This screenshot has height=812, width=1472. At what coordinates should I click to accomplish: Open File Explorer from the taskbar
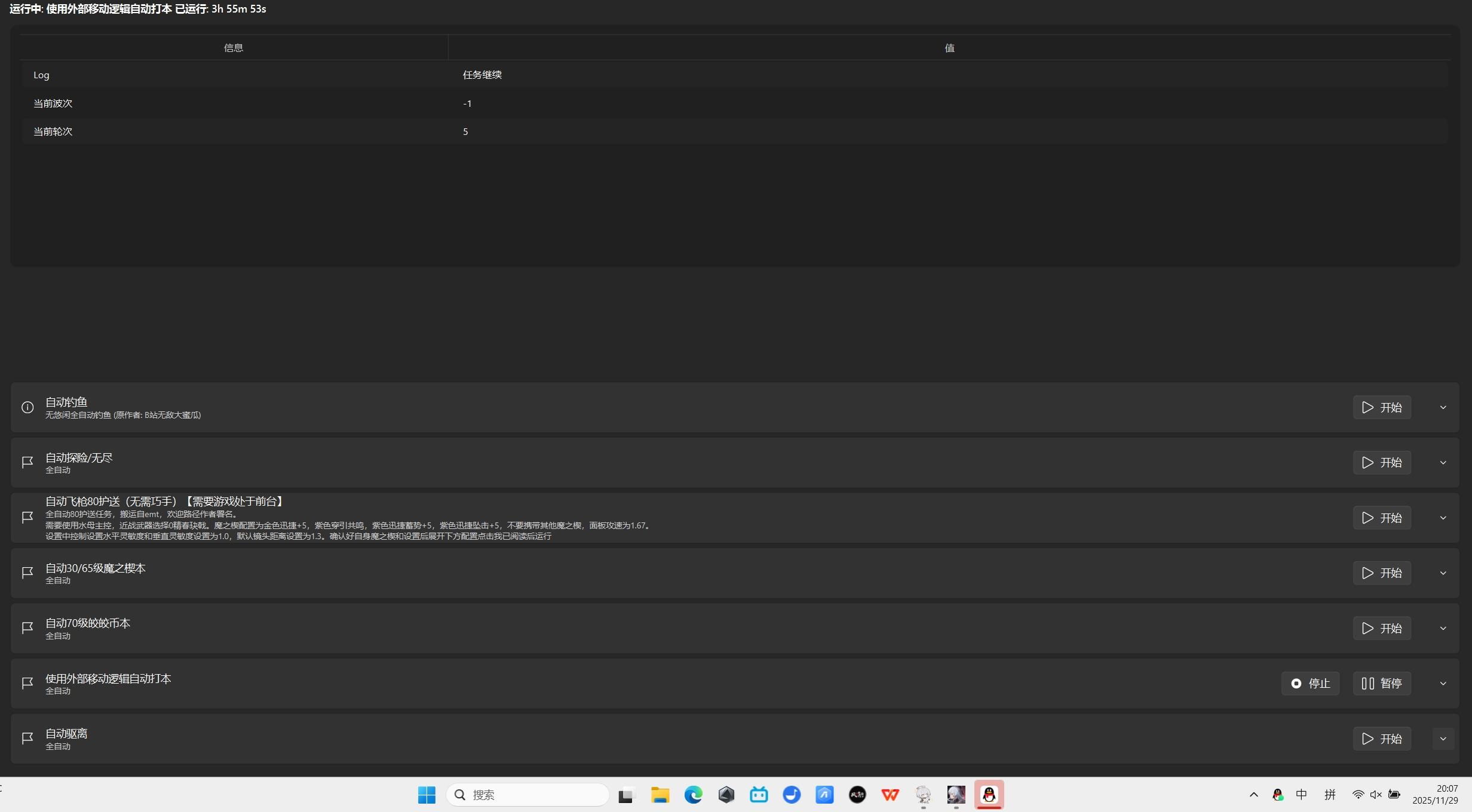660,795
